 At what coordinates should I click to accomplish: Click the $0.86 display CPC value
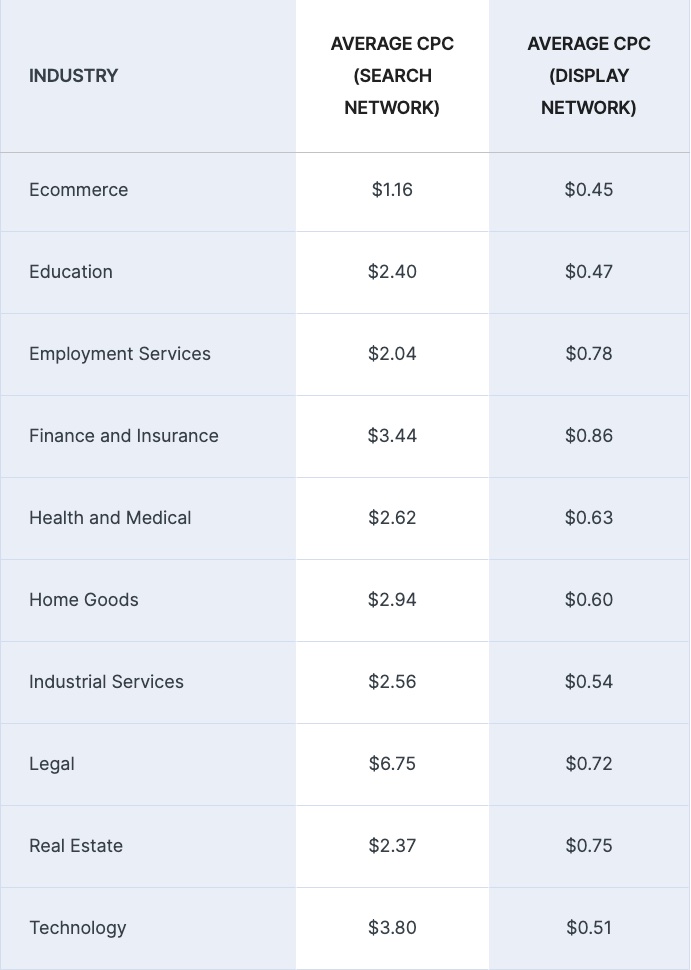point(589,436)
